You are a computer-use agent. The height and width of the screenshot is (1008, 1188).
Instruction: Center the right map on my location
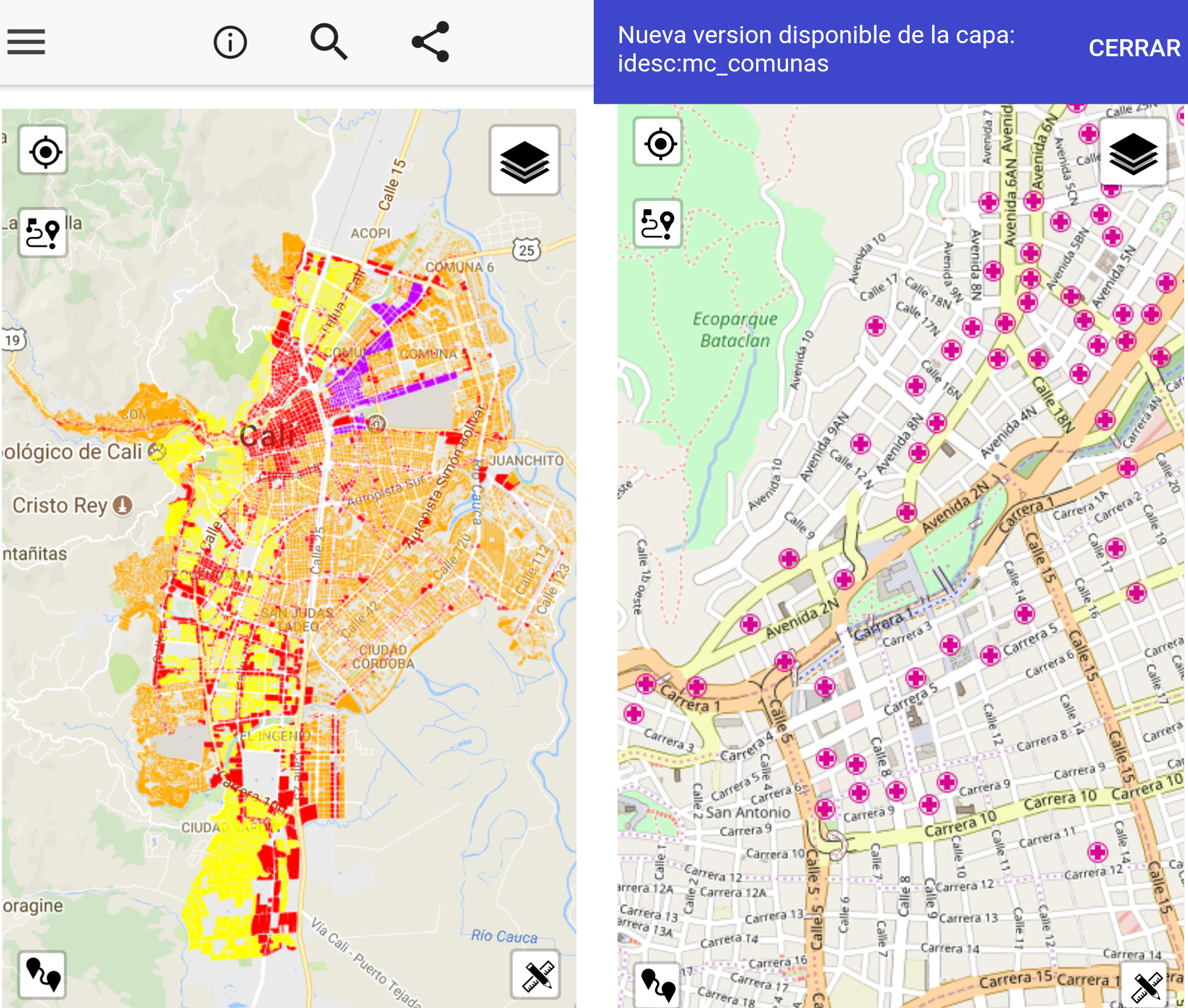pos(658,144)
